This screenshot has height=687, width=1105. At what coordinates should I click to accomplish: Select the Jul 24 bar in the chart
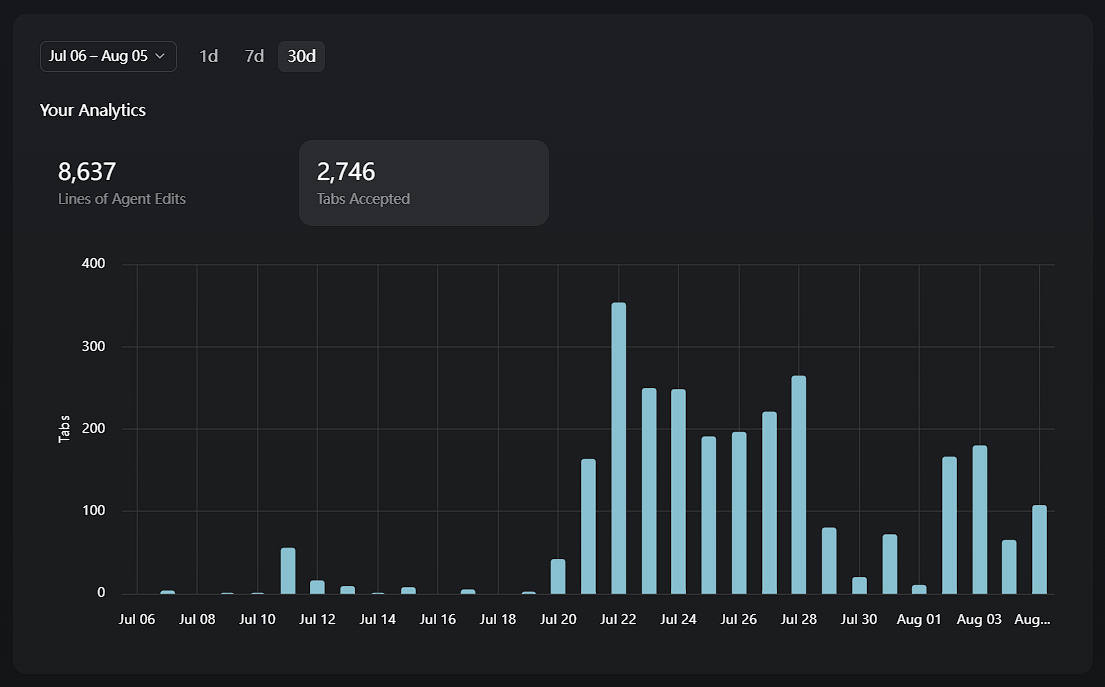pyautogui.click(x=678, y=491)
